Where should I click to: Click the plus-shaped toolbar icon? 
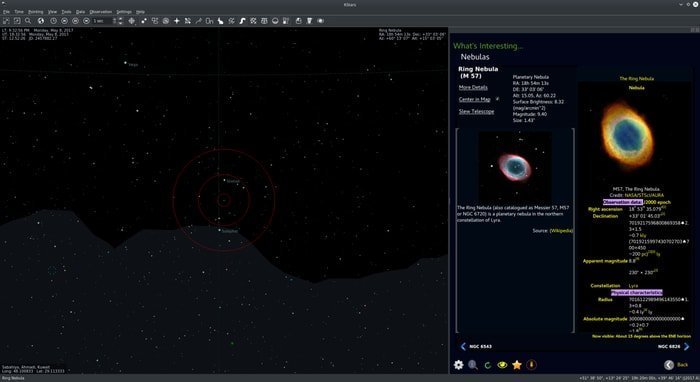click(x=177, y=21)
